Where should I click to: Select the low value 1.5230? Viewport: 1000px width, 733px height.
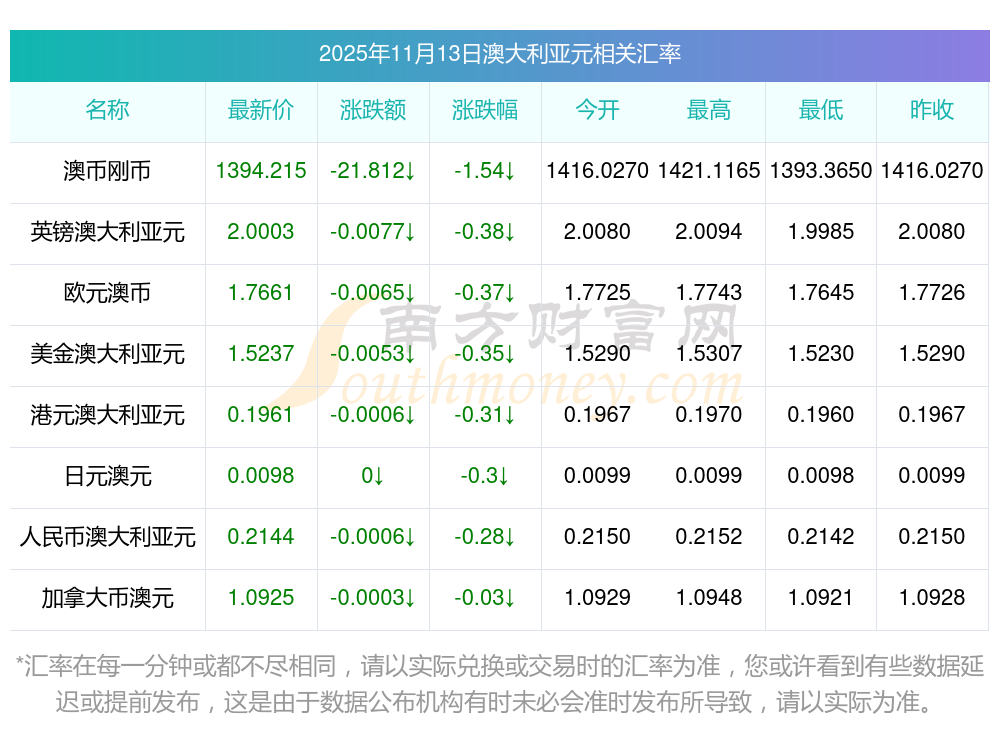click(x=821, y=353)
